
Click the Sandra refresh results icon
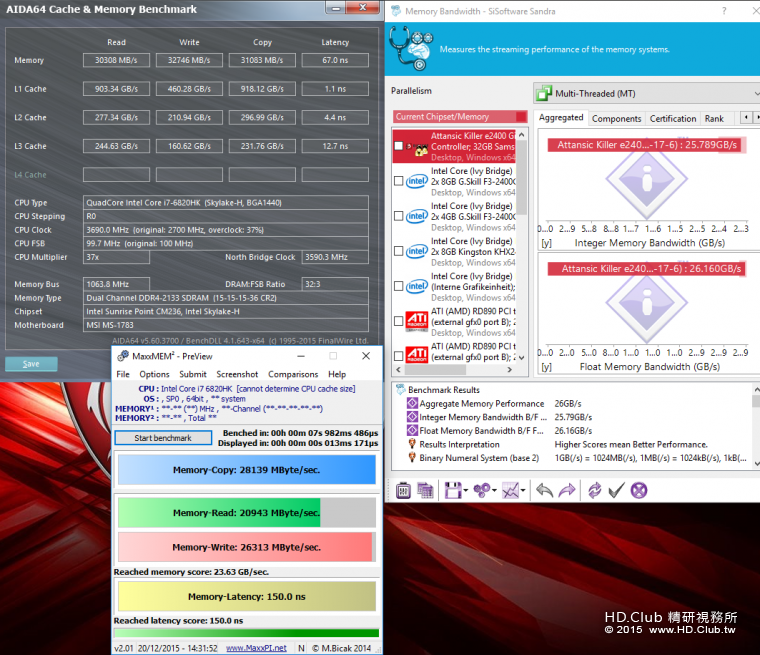[x=594, y=491]
